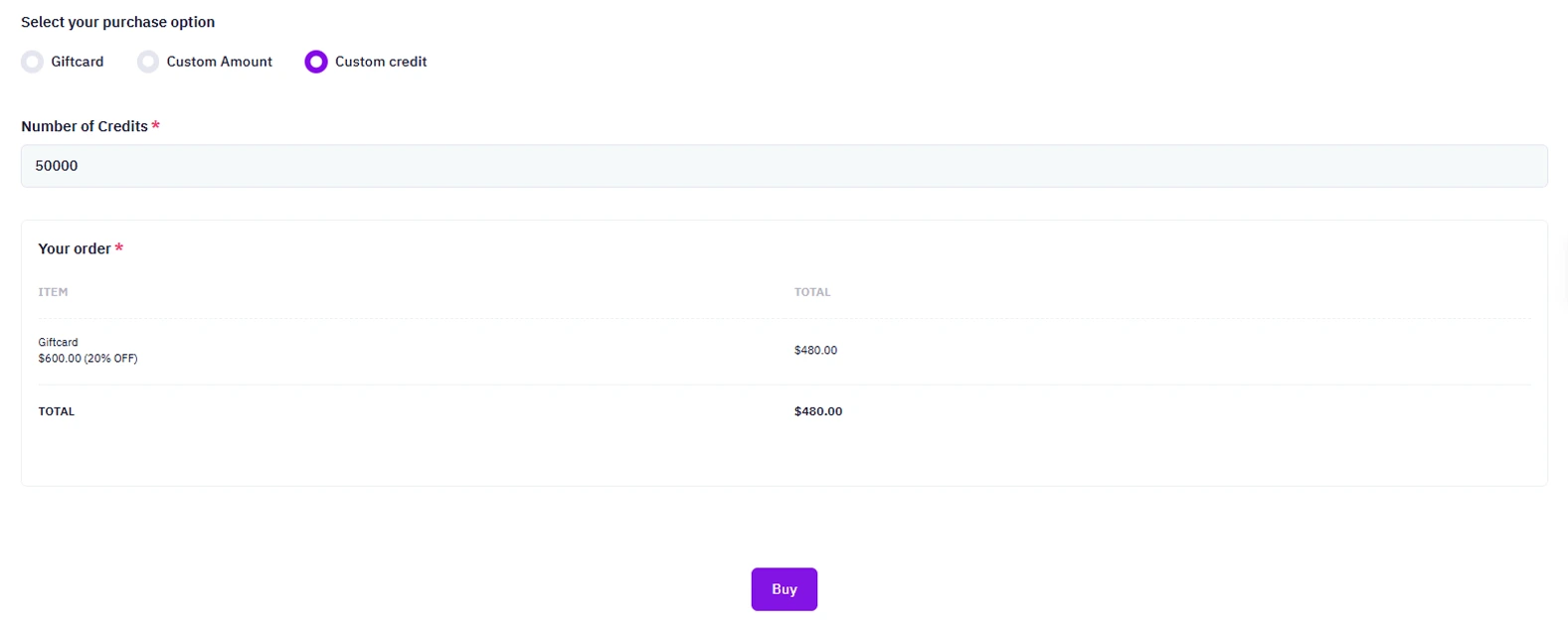Click the TOTAL column header in order table
The image size is (1568, 633).
(812, 292)
